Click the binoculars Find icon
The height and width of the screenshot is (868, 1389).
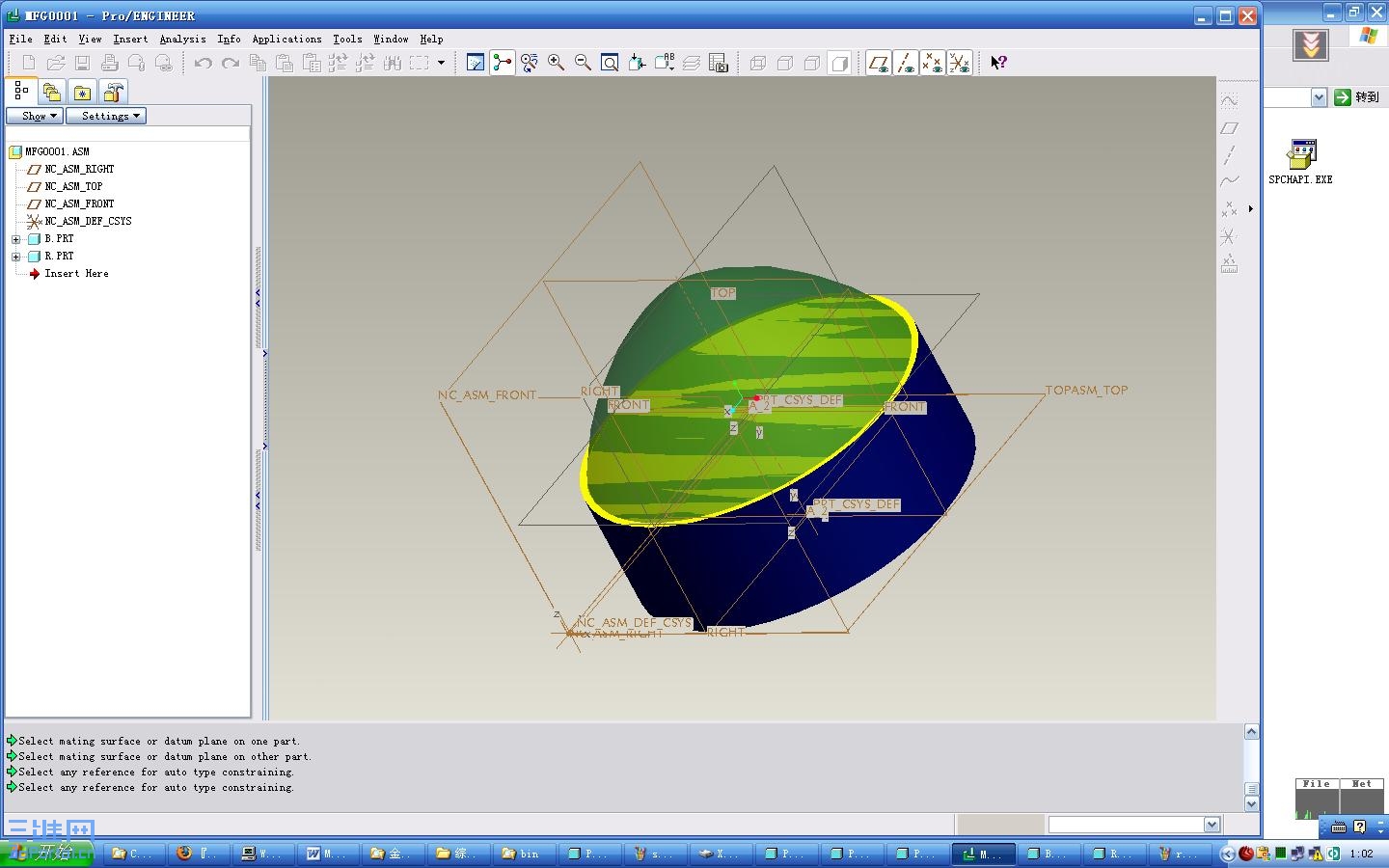(x=392, y=63)
